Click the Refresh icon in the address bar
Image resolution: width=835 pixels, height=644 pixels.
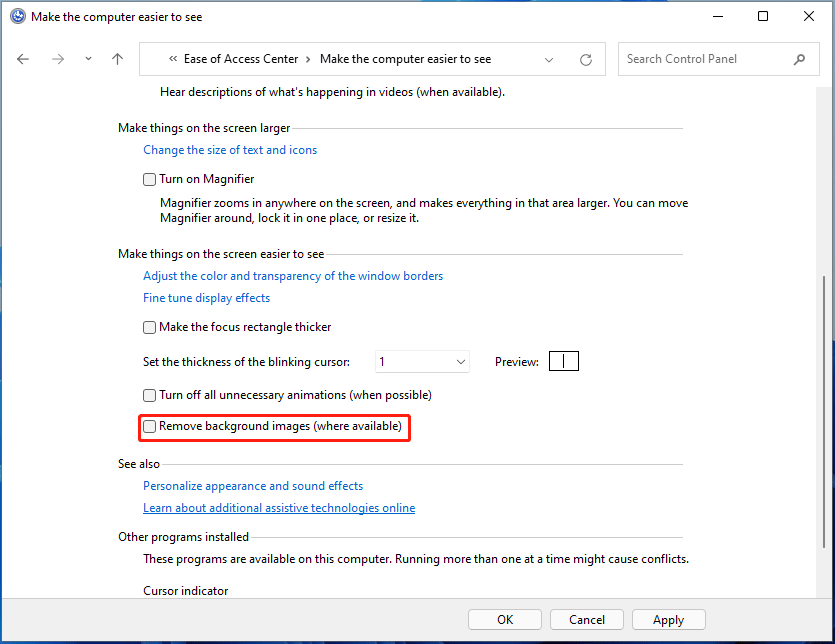pyautogui.click(x=586, y=59)
